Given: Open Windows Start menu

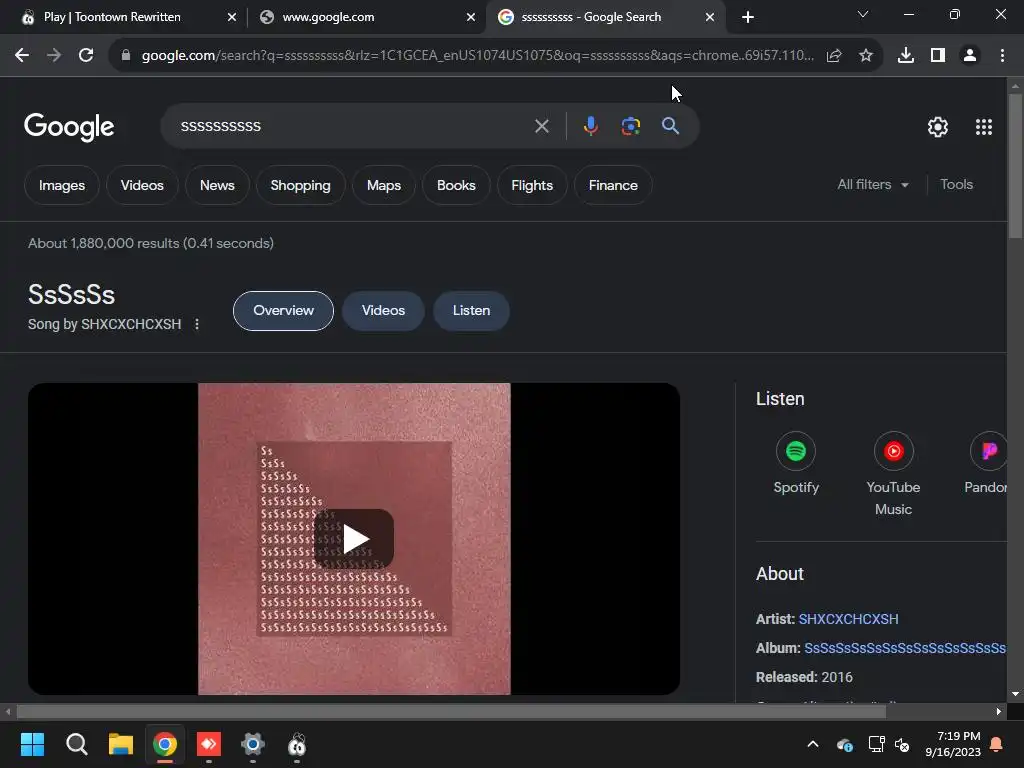Looking at the screenshot, I should coord(32,744).
